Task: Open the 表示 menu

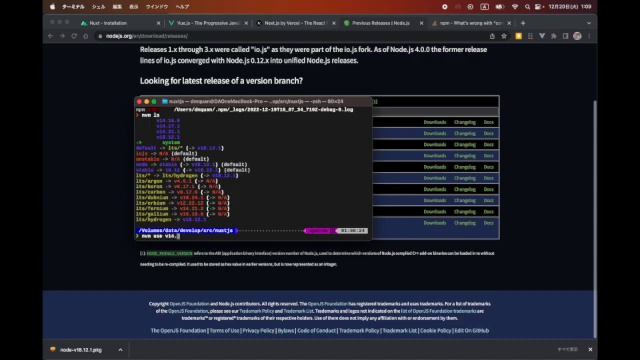Action: [x=134, y=7]
